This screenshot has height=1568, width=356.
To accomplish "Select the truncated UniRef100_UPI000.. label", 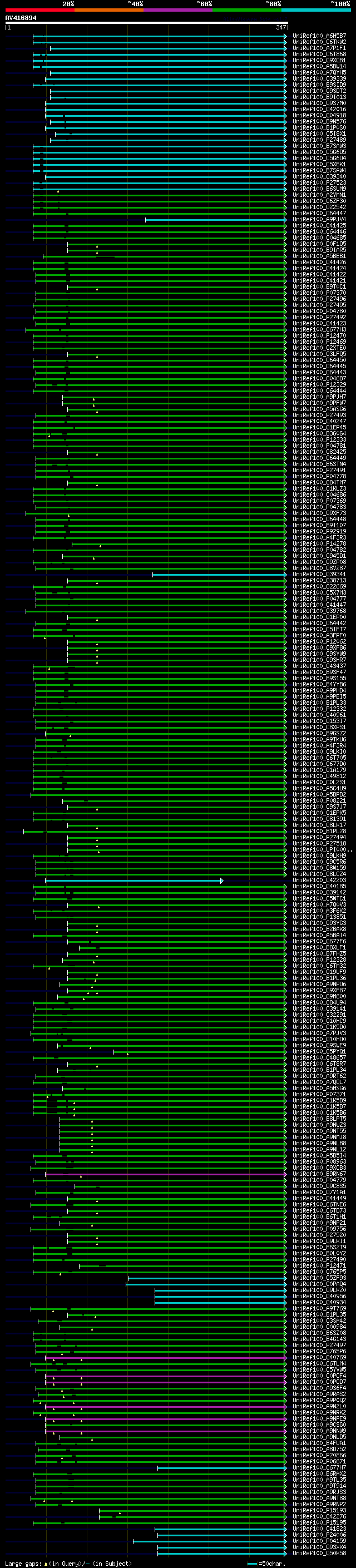I will pyautogui.click(x=322, y=850).
